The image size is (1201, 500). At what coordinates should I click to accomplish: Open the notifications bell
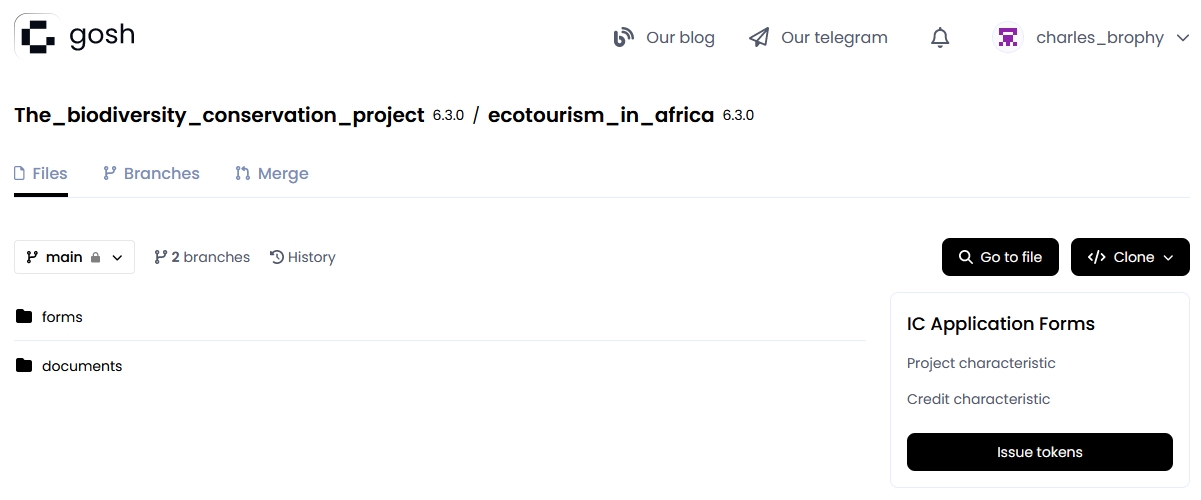click(940, 38)
